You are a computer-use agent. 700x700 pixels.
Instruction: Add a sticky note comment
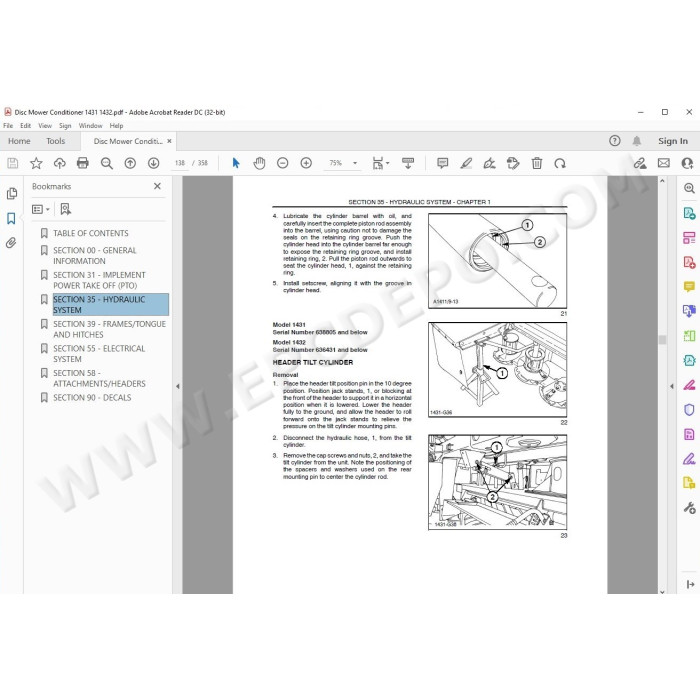(442, 163)
